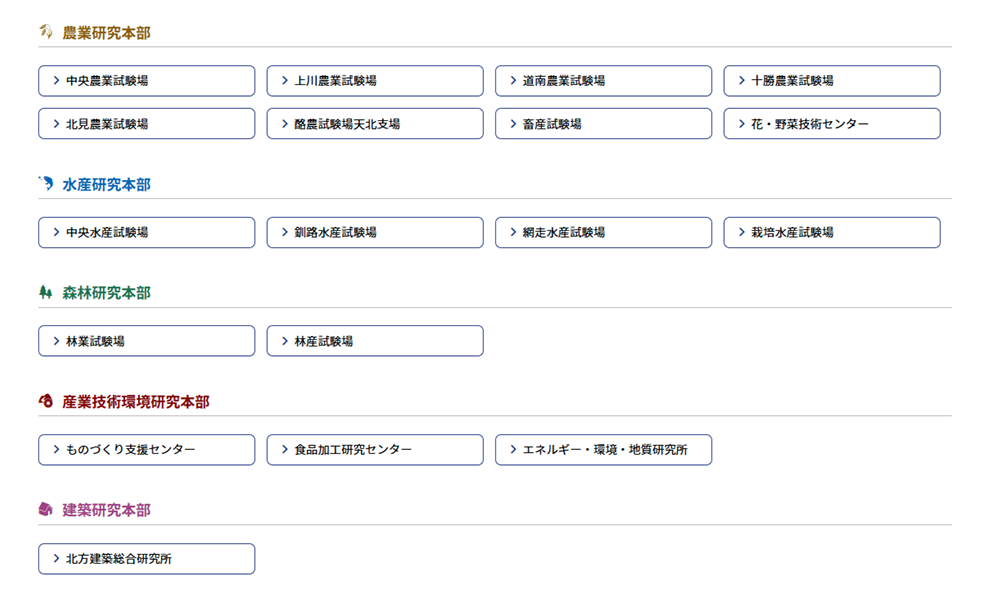1000x608 pixels.
Task: Open the 道南農業試験場 page
Action: (x=603, y=81)
